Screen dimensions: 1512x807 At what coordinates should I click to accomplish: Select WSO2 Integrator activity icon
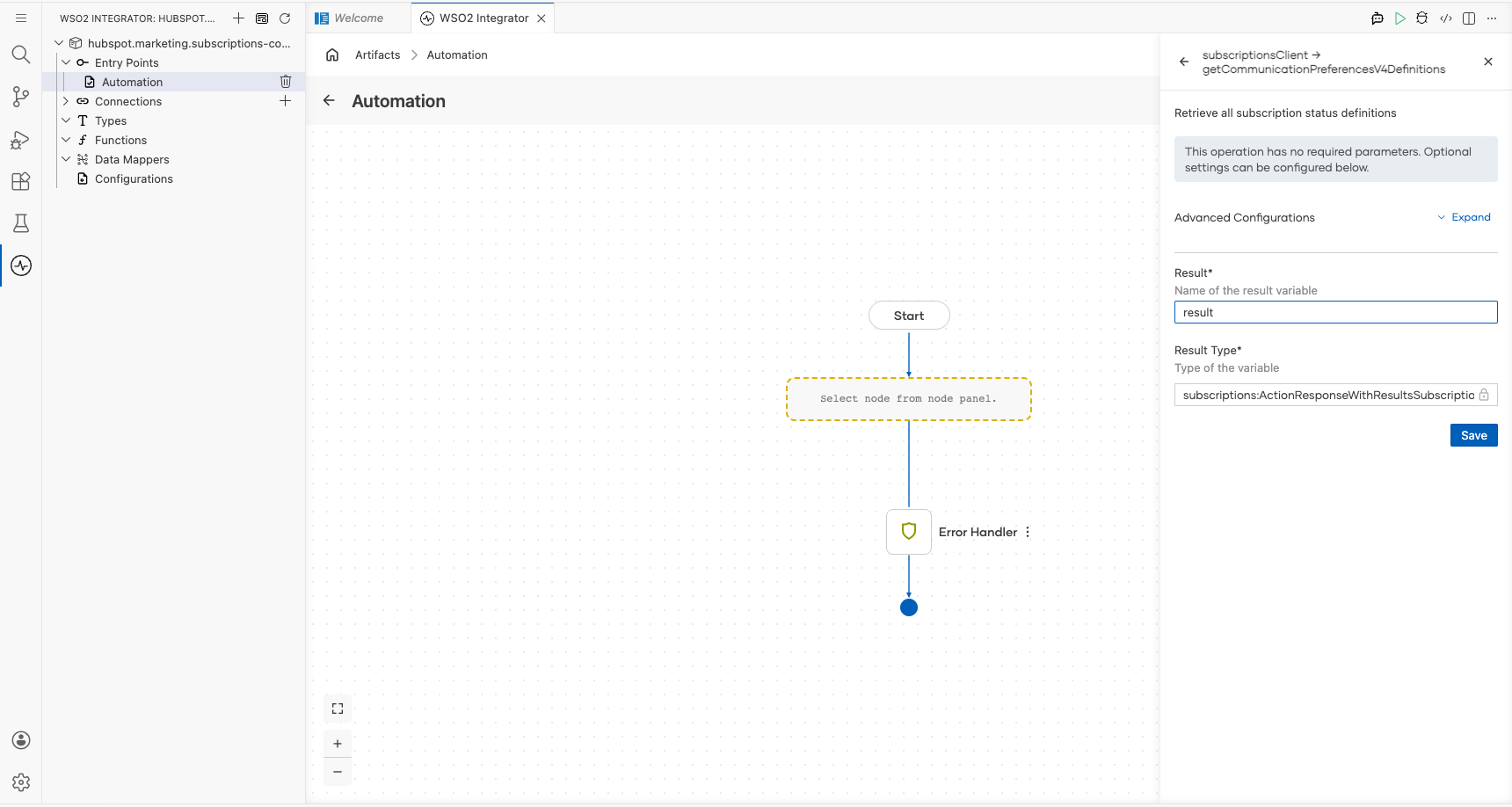click(x=21, y=265)
